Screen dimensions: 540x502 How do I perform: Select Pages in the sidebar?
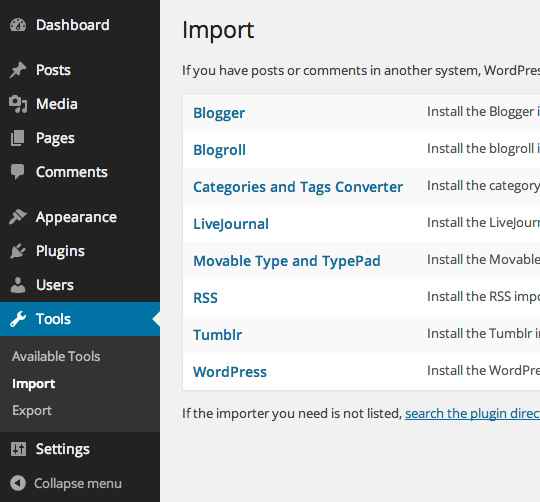click(x=55, y=139)
